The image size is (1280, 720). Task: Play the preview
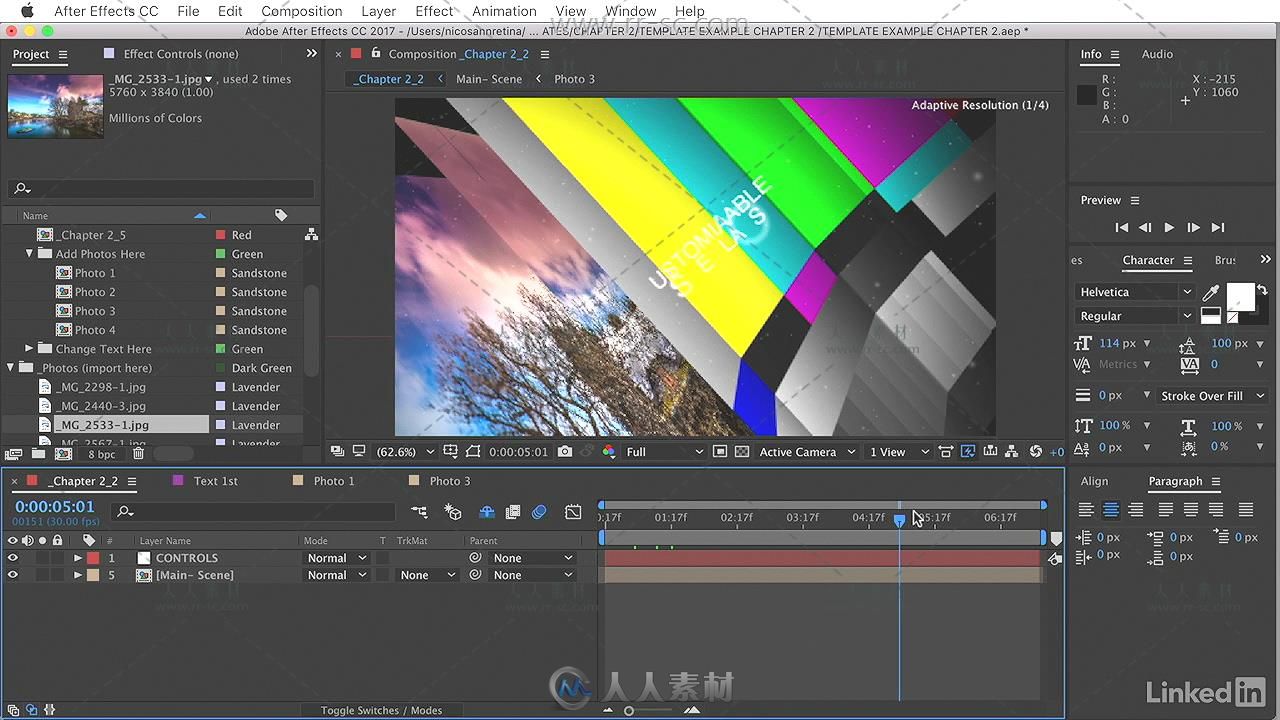1169,228
